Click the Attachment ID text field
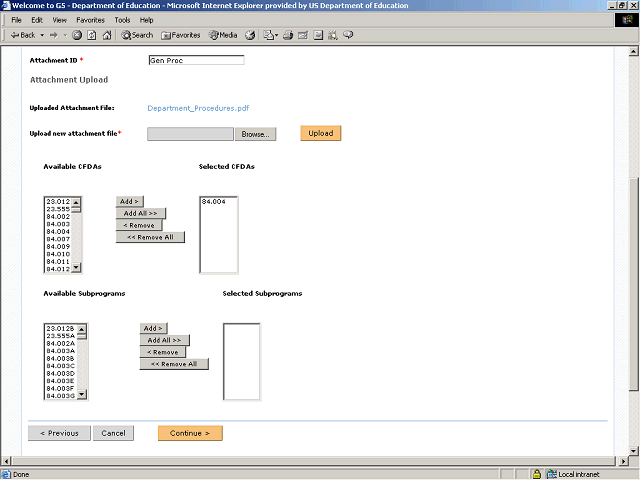 (195, 60)
